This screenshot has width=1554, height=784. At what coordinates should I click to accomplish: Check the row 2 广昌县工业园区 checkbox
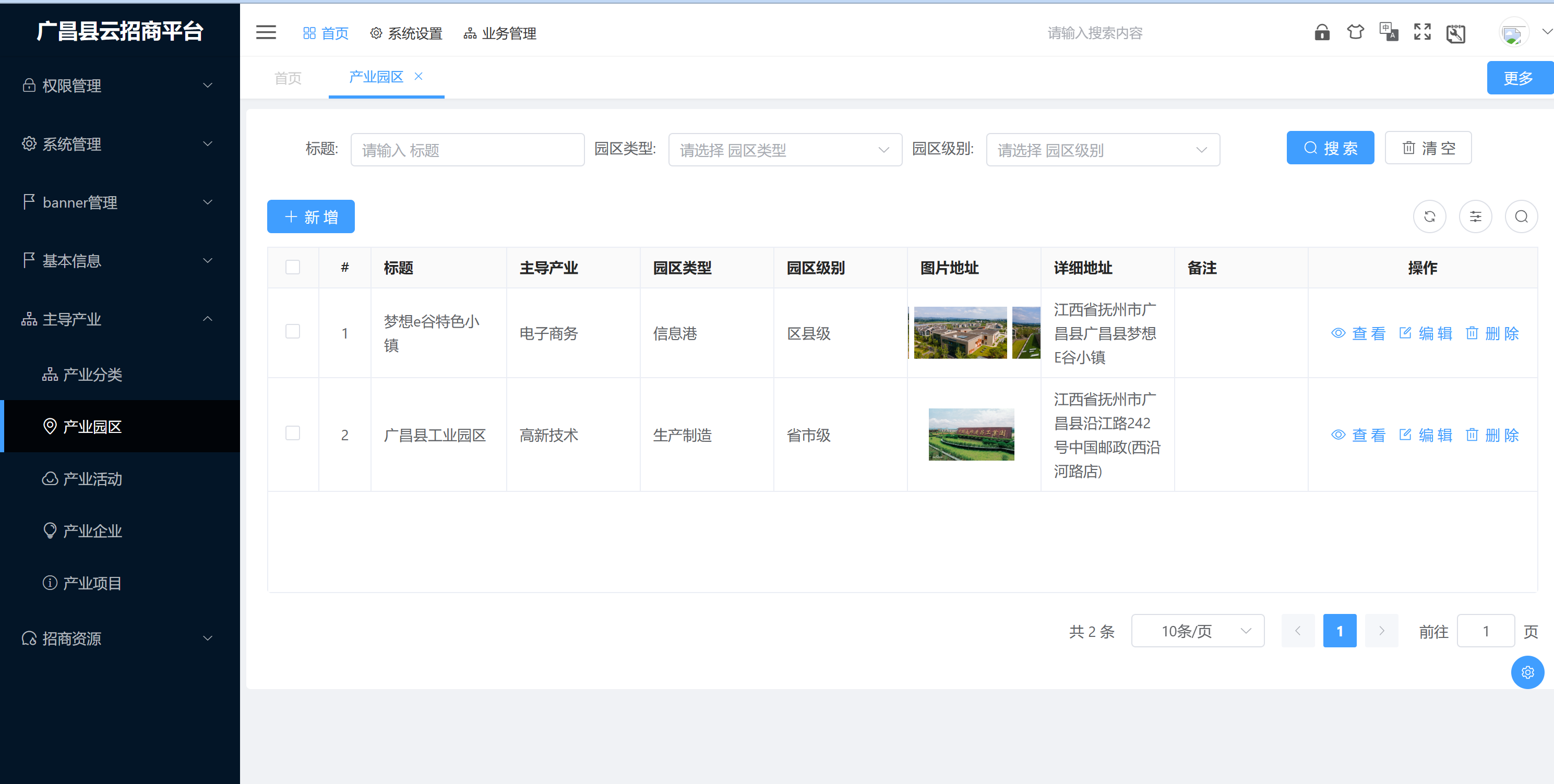pos(293,433)
